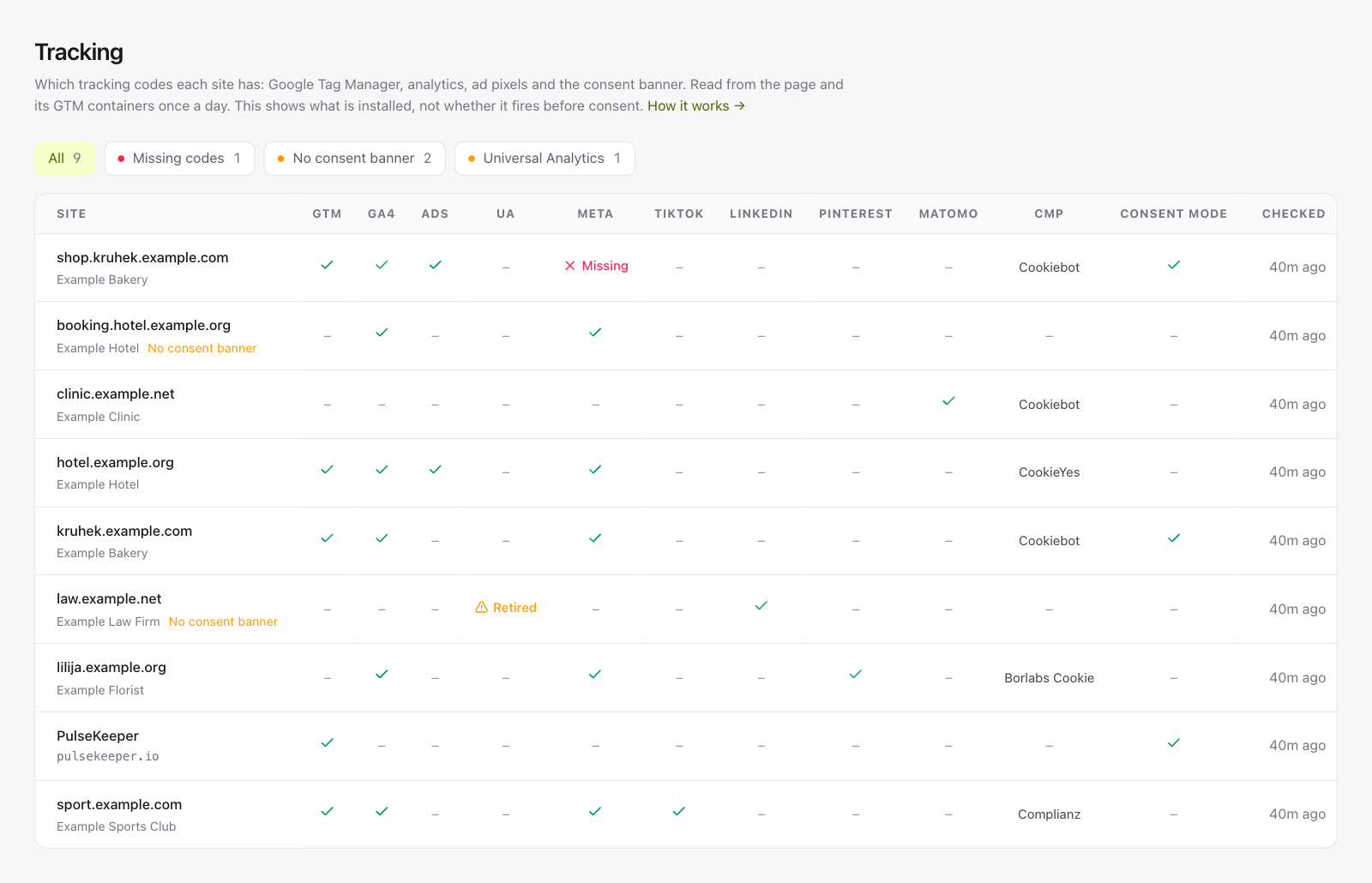Click the GTM checkmark for sport.example.com
This screenshot has width=1372, height=883.
point(327,811)
